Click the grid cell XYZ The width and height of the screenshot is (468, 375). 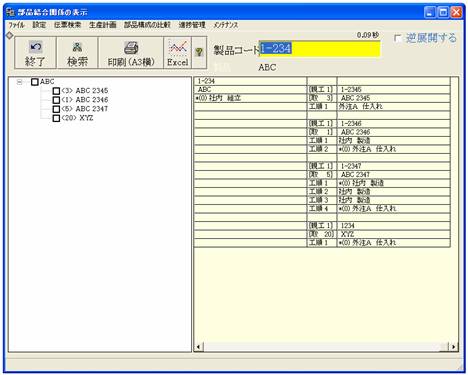click(394, 234)
